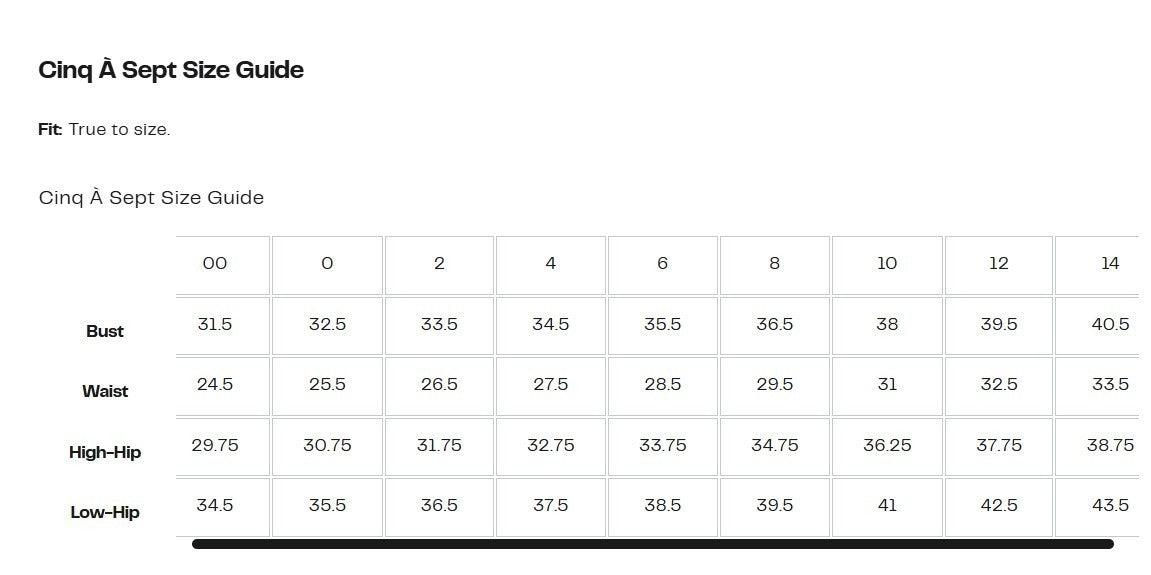
Task: Click the Bust row label
Action: click(x=105, y=331)
